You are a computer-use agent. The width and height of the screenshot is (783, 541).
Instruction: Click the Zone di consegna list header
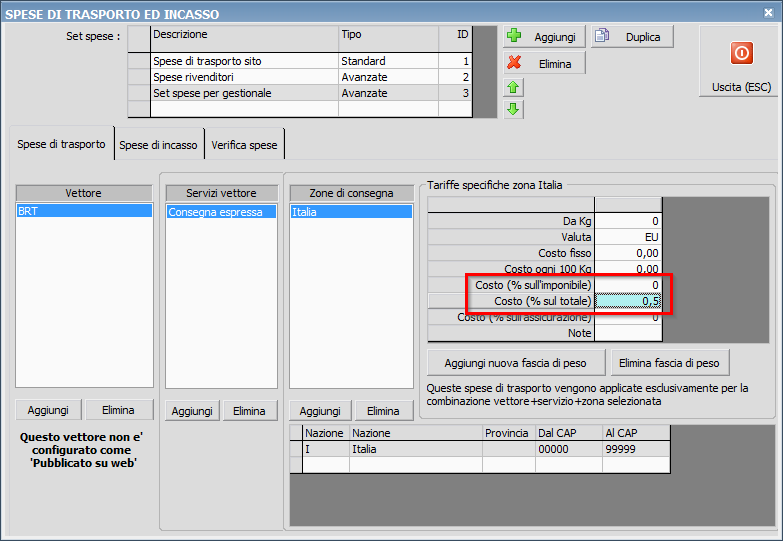(351, 193)
